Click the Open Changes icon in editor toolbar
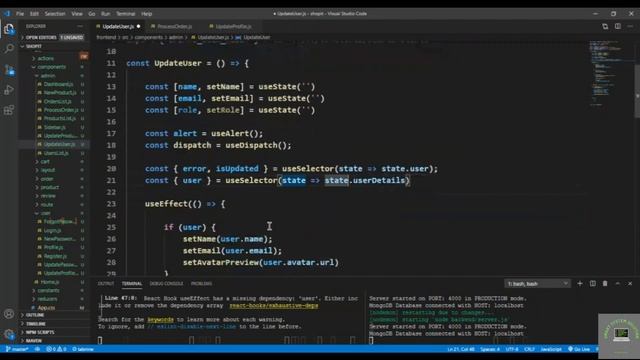This screenshot has height=360, width=640. click(x=605, y=26)
